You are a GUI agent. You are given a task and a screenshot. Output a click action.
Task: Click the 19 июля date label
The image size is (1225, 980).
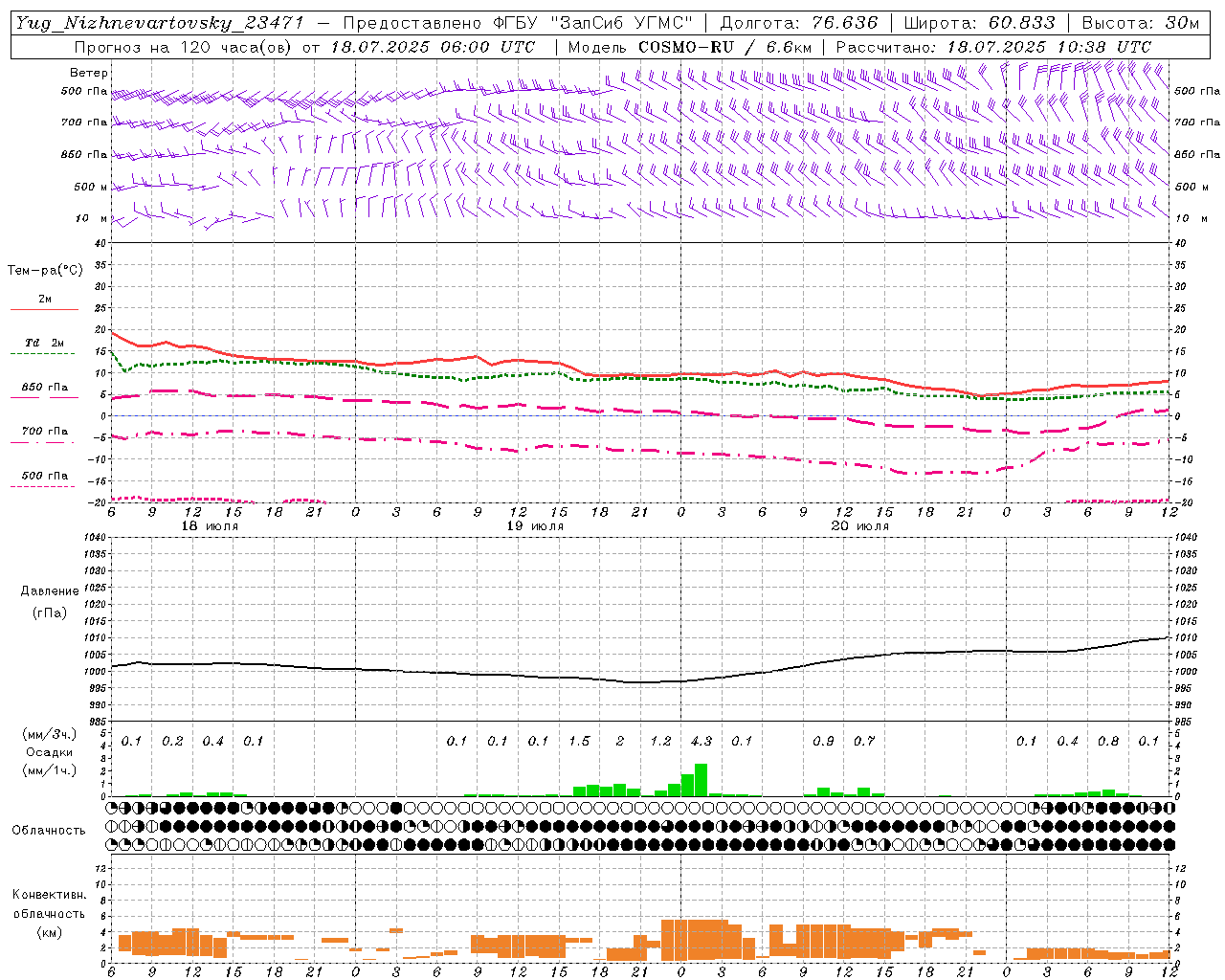[535, 526]
